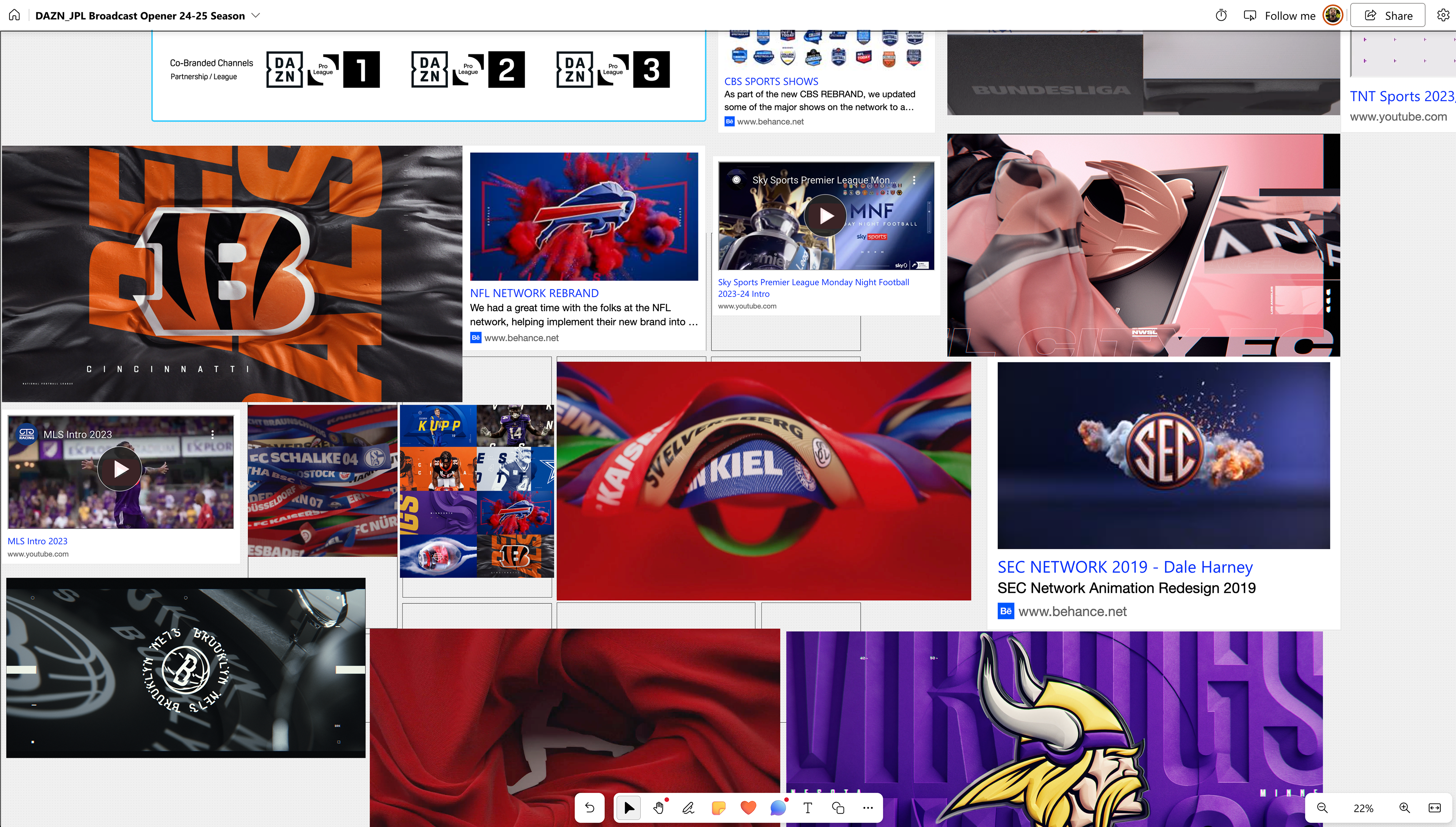
Task: Open the SEC NETWORK 2019 - Dale Harney link
Action: pos(1125,567)
